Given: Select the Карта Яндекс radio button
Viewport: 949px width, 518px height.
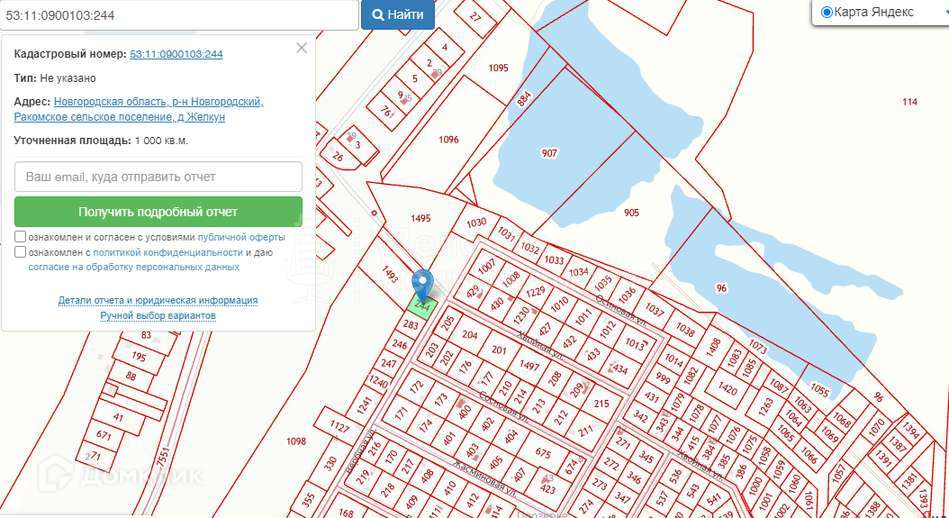Looking at the screenshot, I should (x=827, y=12).
